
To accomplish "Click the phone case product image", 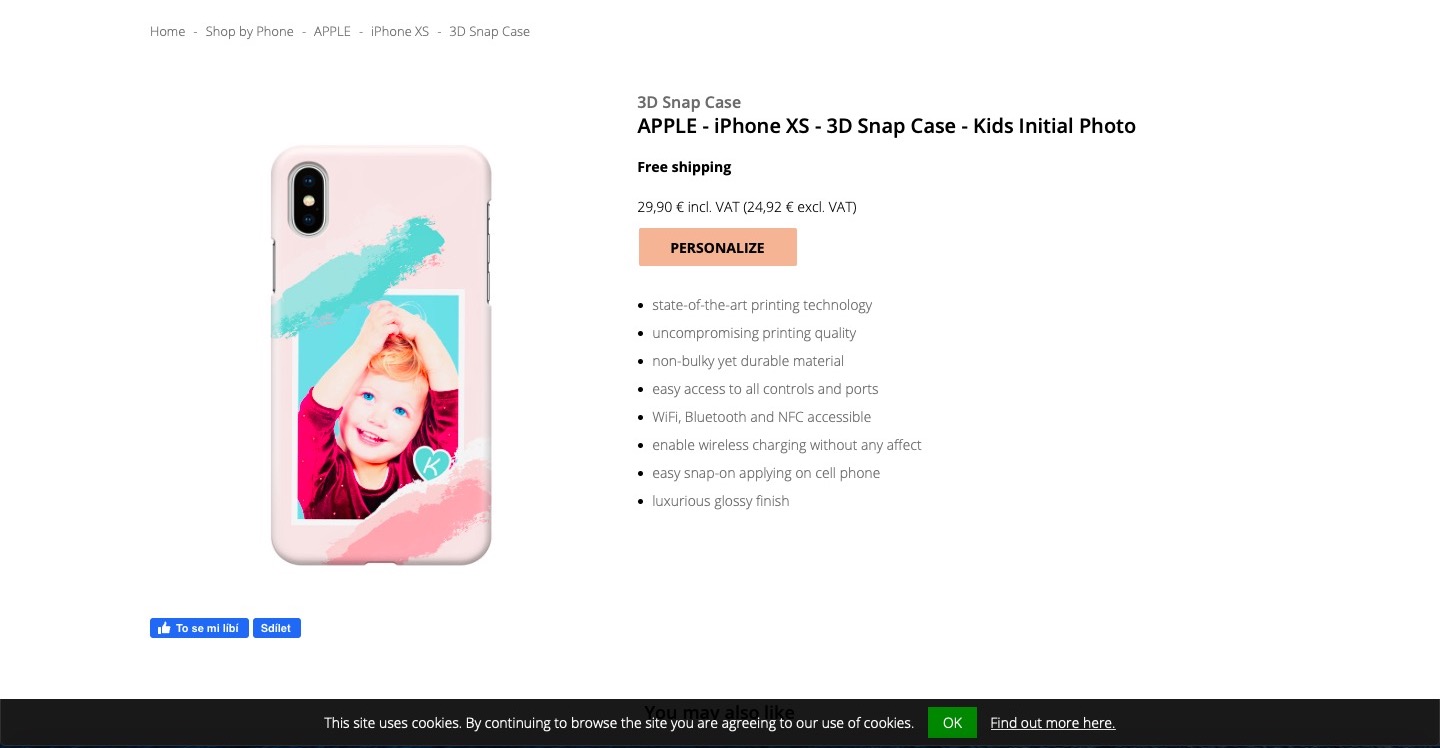I will pos(381,355).
